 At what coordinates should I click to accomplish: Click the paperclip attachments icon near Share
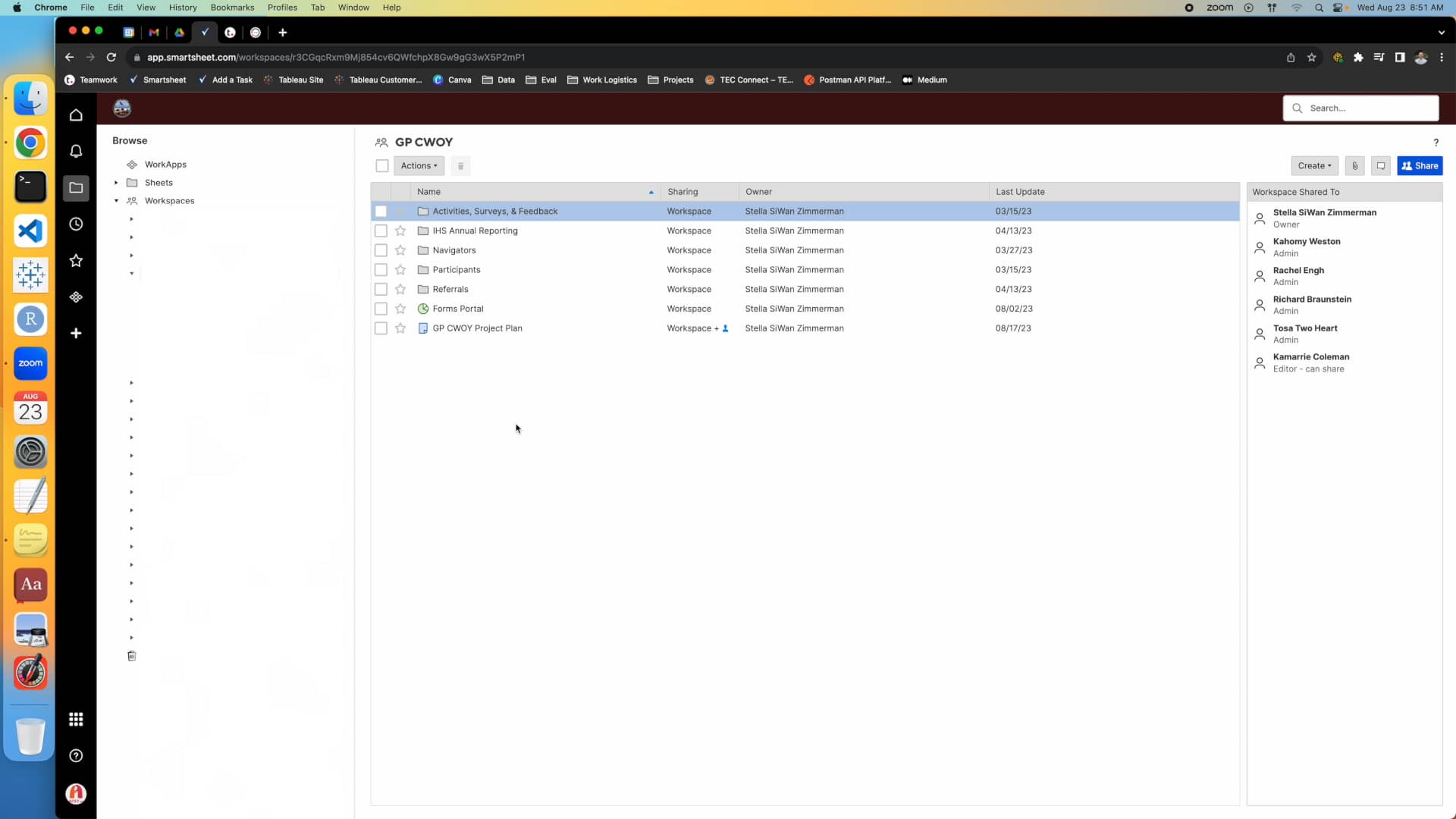coord(1354,165)
